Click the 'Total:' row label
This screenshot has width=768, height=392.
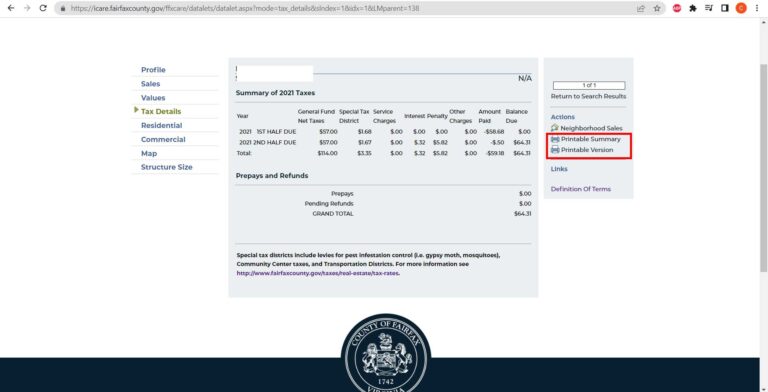(244, 153)
